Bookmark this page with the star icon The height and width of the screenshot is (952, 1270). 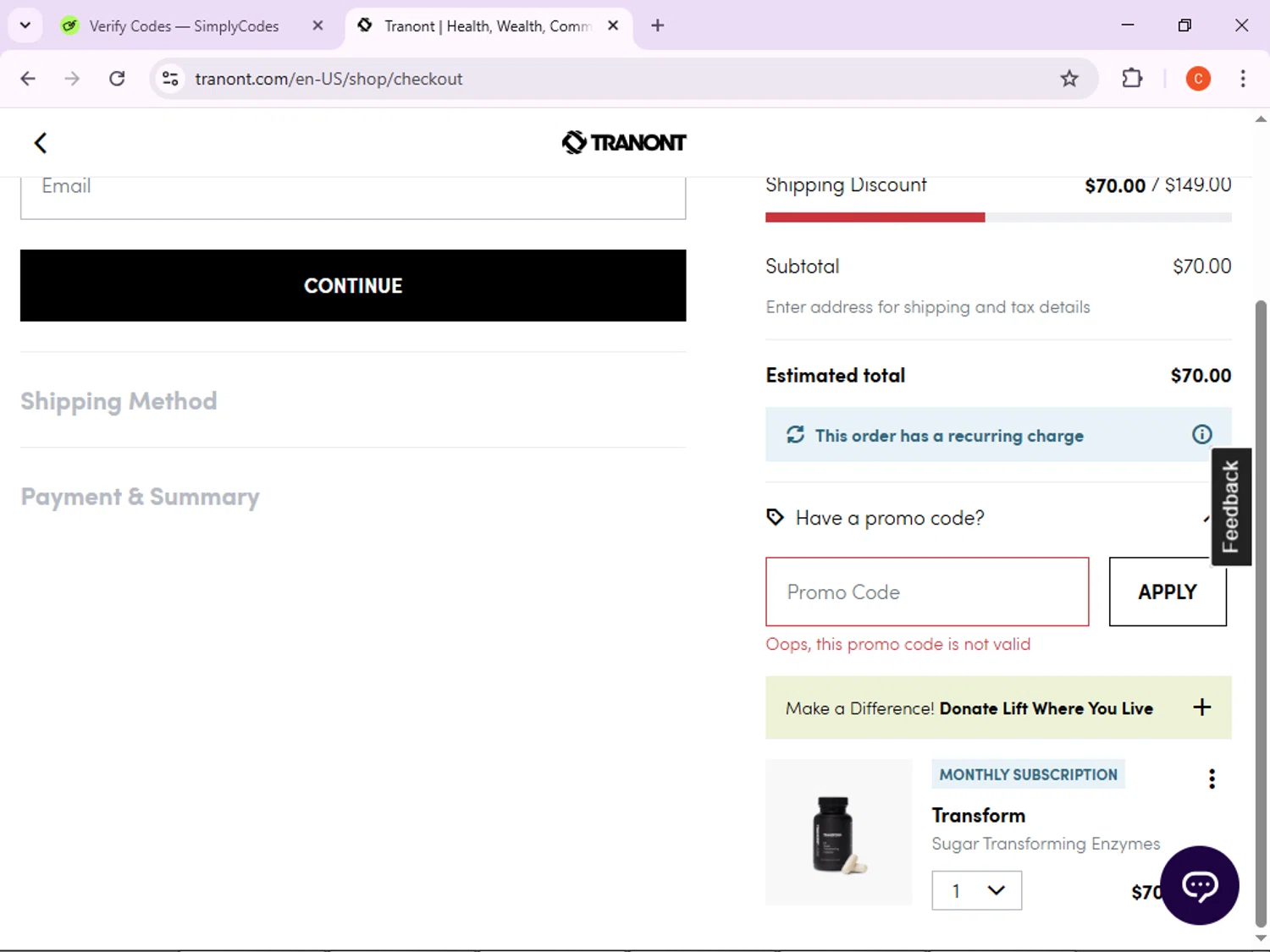1069,79
